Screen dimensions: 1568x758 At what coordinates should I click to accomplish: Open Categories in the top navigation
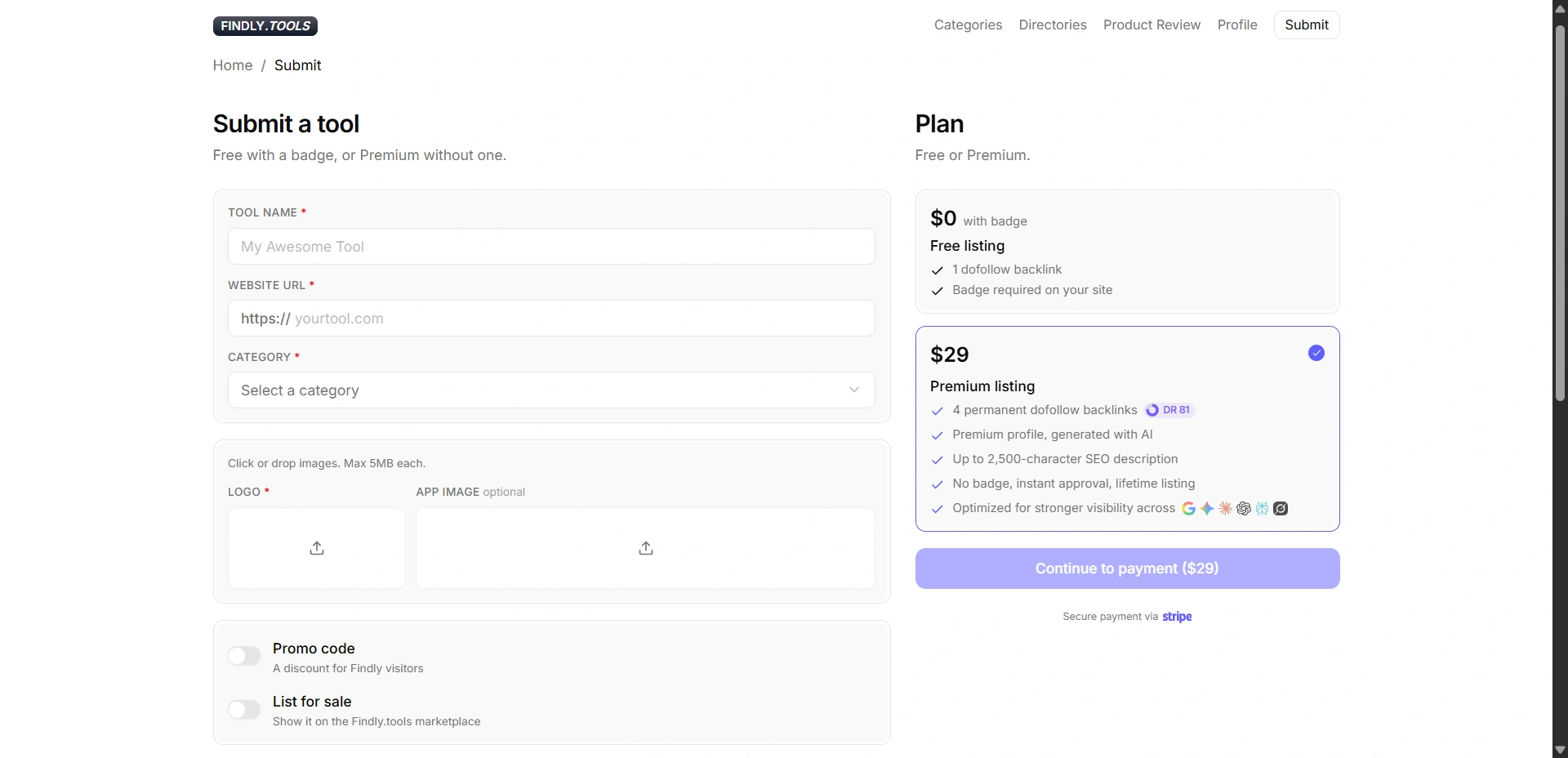(x=968, y=25)
